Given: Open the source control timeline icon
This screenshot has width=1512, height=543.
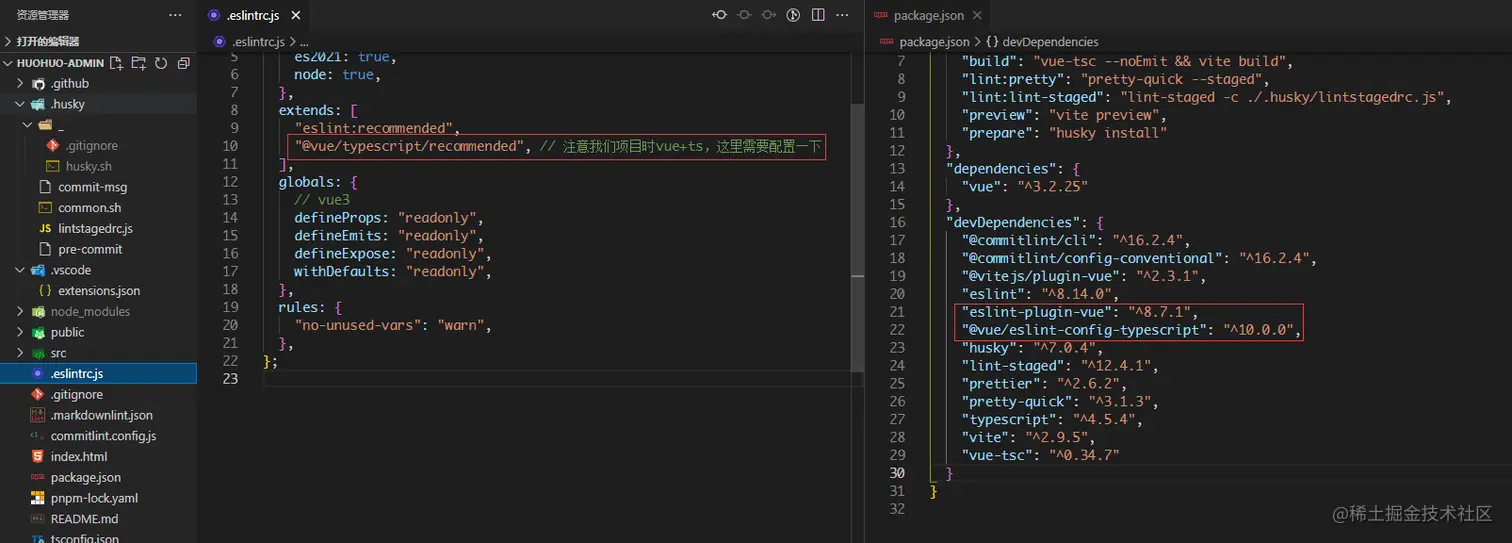Looking at the screenshot, I should [793, 15].
